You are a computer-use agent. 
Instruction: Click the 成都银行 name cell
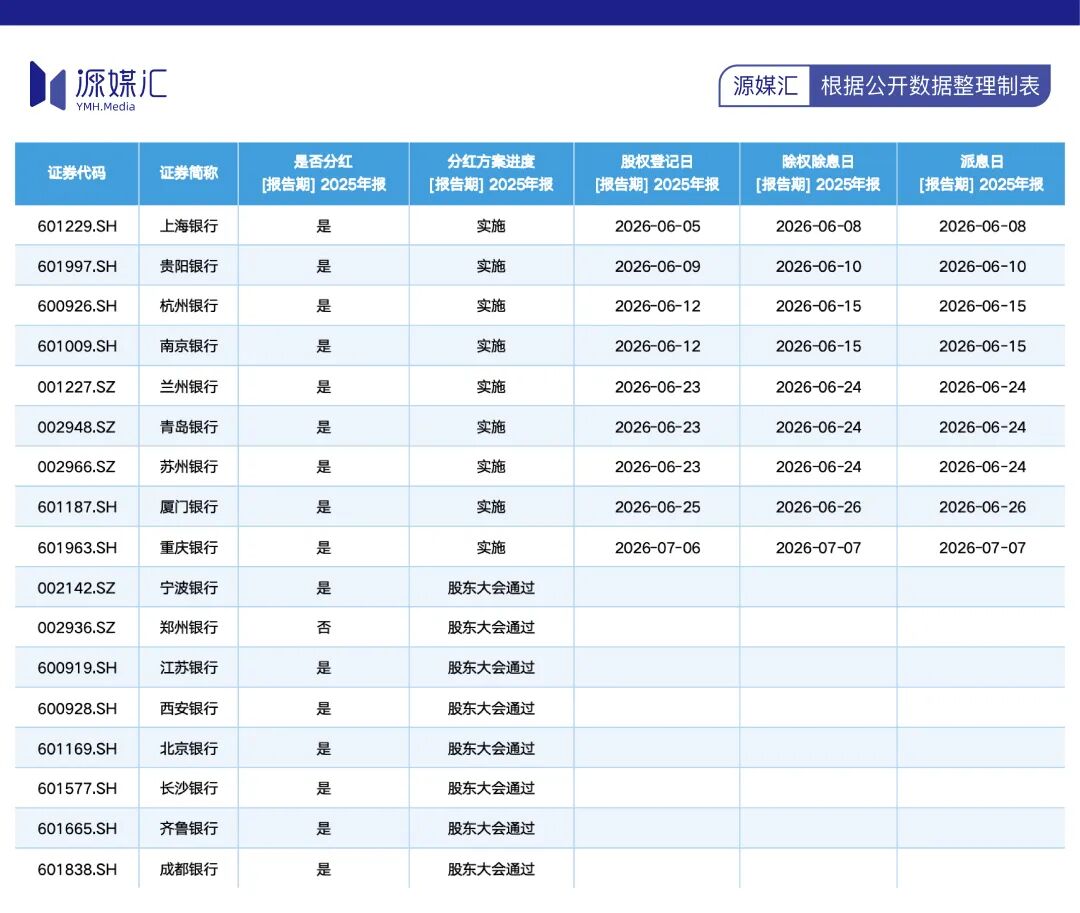coord(189,870)
